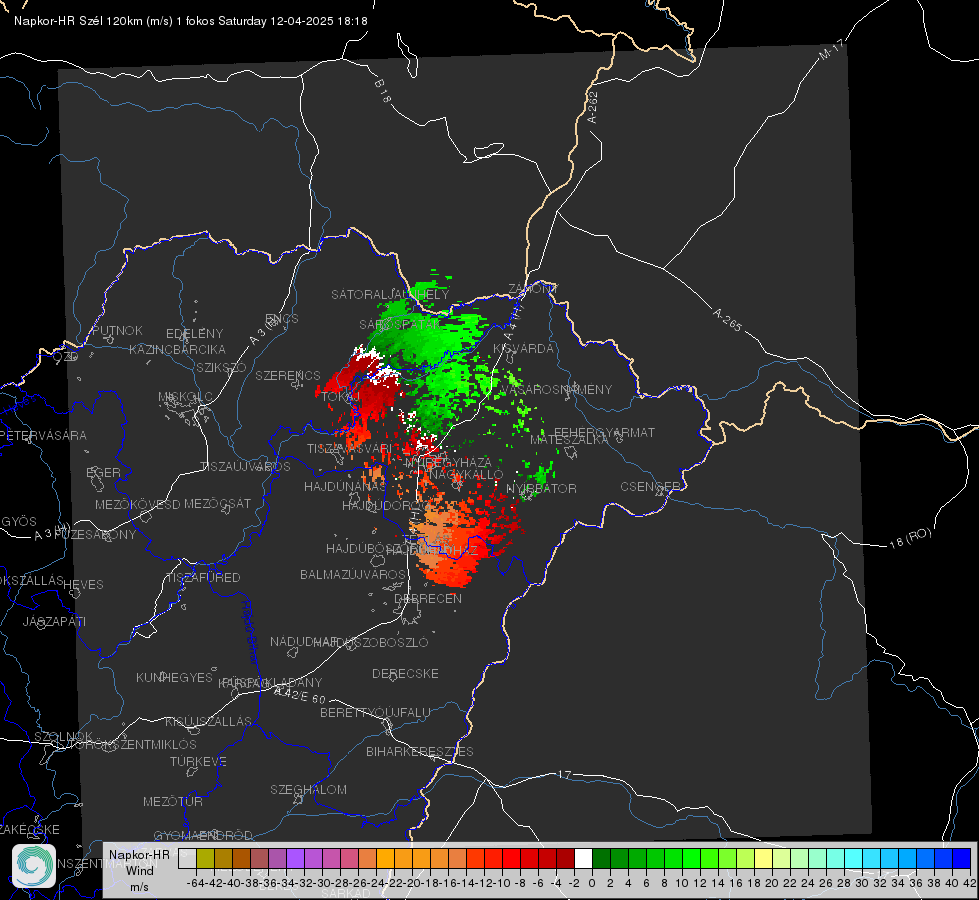
Task: Pick the white legend swatch between -2 and 0
Action: click(583, 858)
